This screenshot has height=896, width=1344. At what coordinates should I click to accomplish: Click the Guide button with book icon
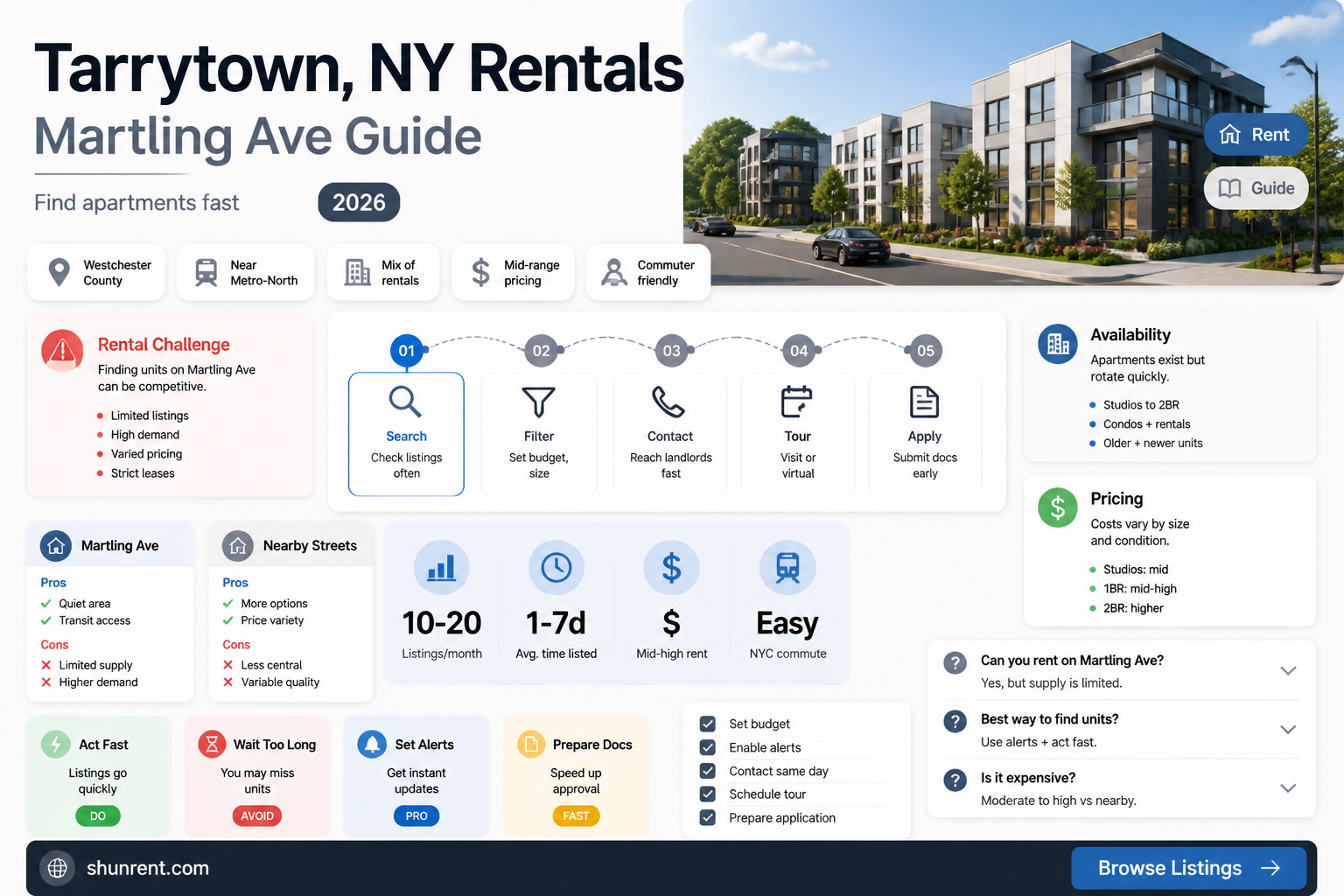pyautogui.click(x=1256, y=188)
